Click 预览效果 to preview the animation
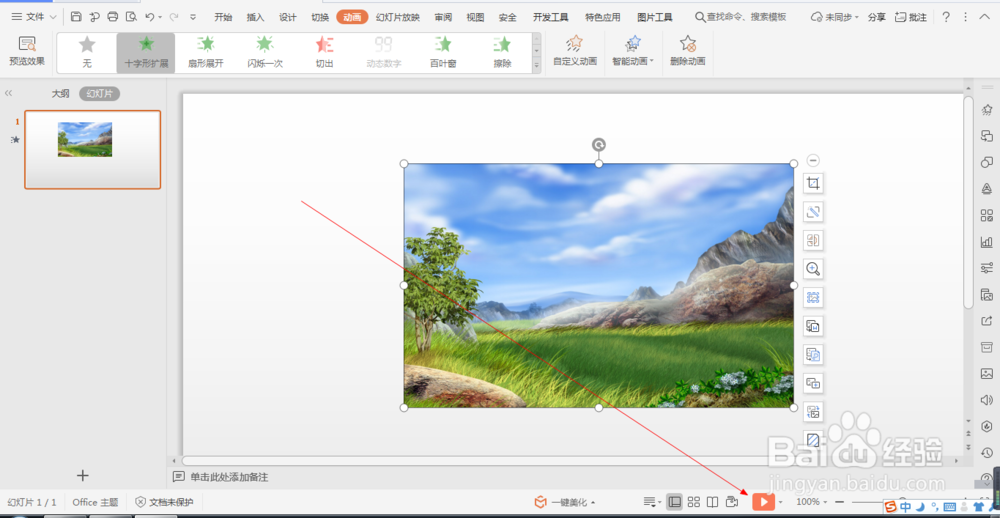The width and height of the screenshot is (1000, 518). [x=27, y=52]
